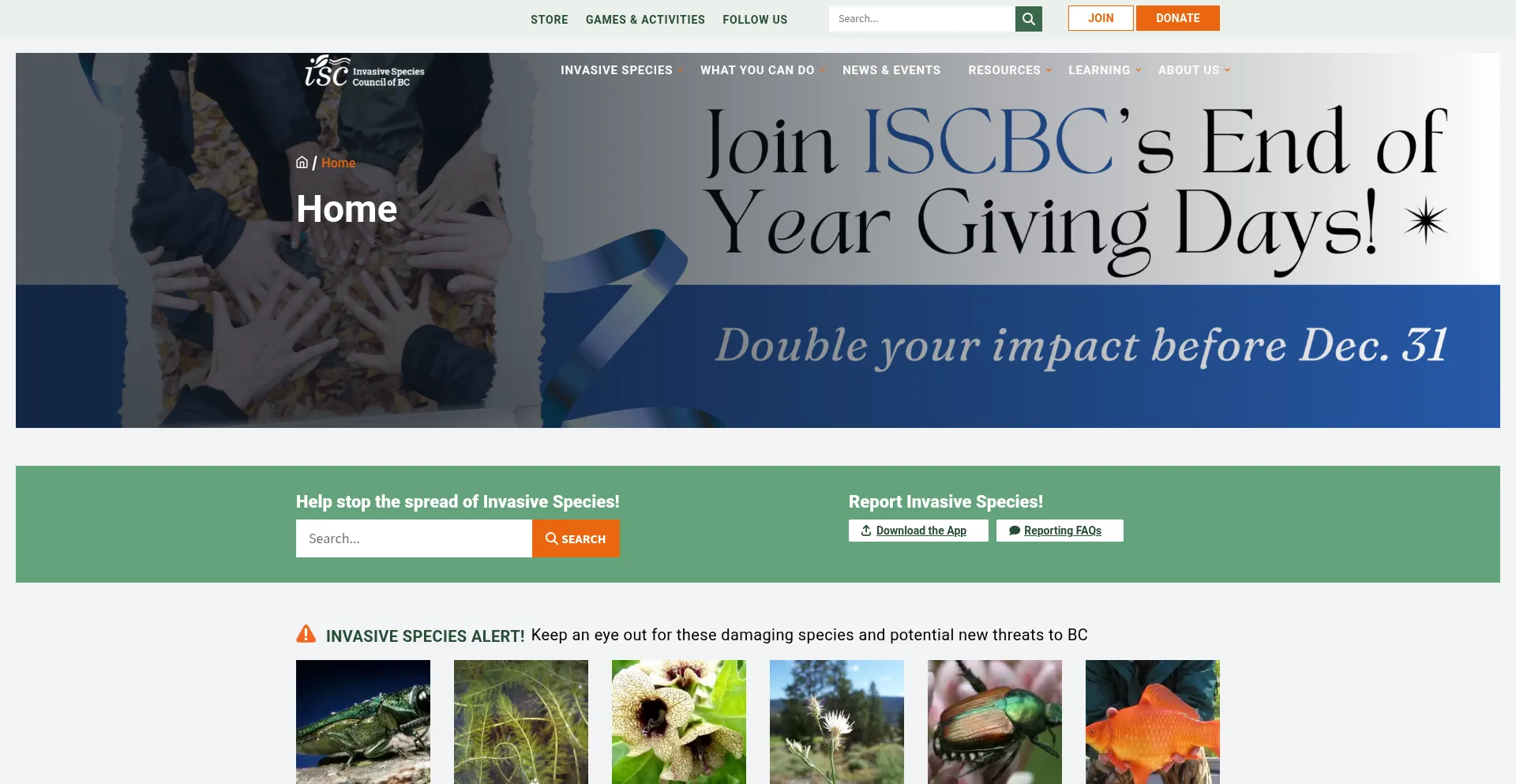This screenshot has width=1516, height=784.
Task: Open the emerald beetle species thumbnail
Action: (363, 722)
